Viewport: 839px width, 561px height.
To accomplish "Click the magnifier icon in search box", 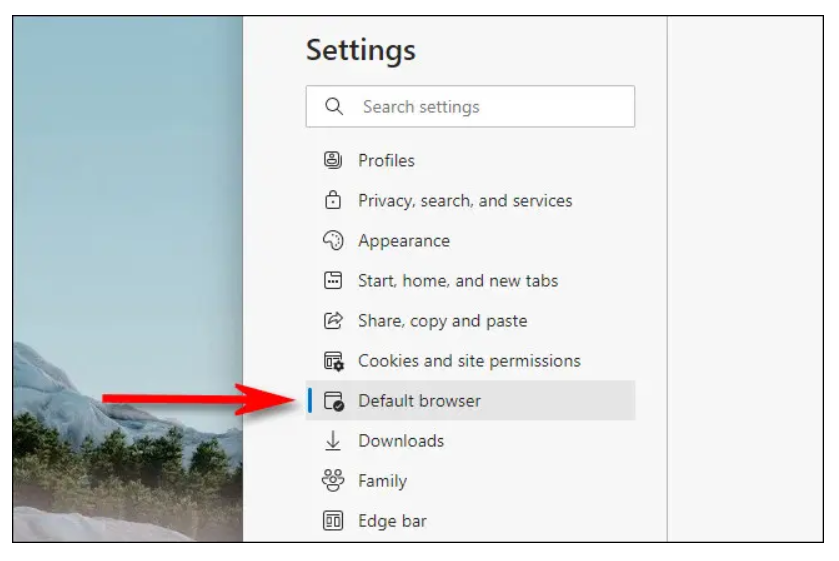I will (334, 106).
